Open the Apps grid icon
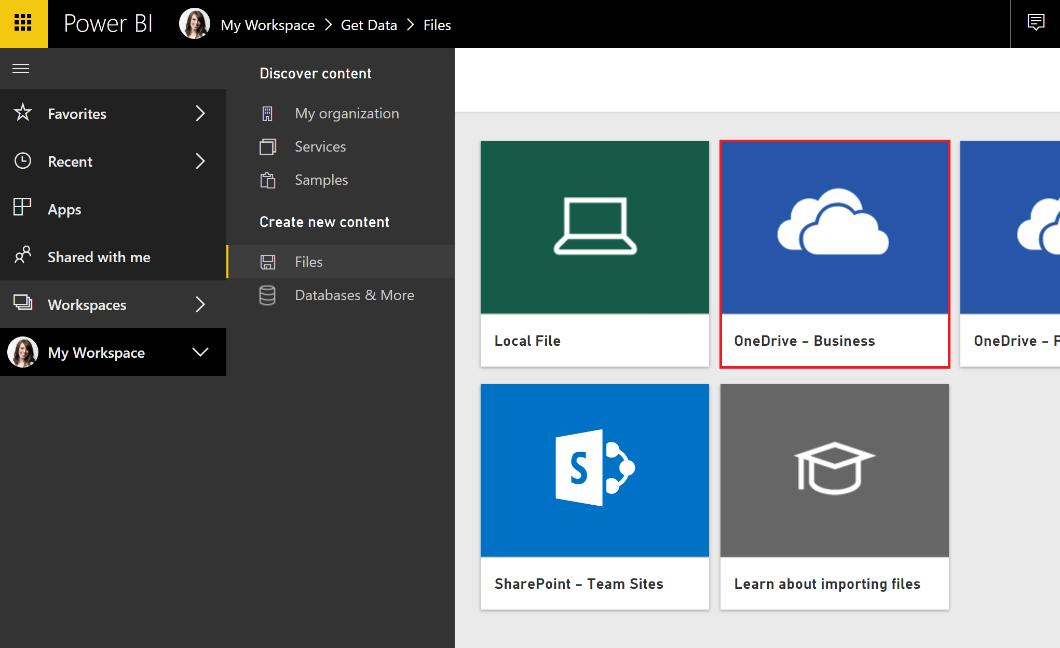 [x=22, y=207]
